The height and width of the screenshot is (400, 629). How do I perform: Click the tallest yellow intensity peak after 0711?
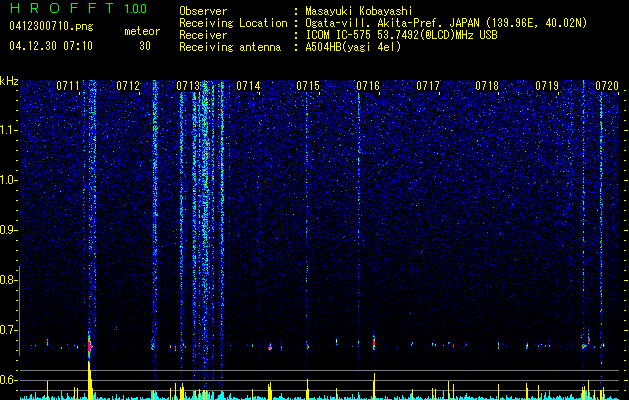coord(89,380)
